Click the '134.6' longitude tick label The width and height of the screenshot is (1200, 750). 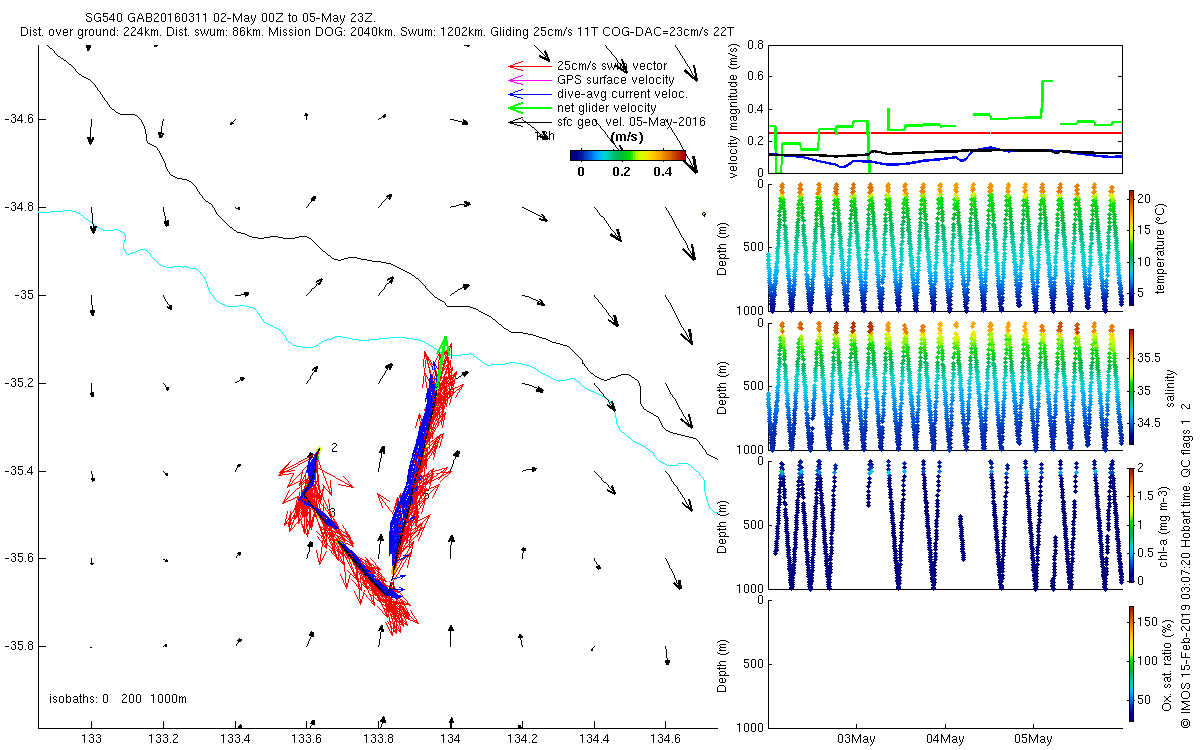coord(666,739)
